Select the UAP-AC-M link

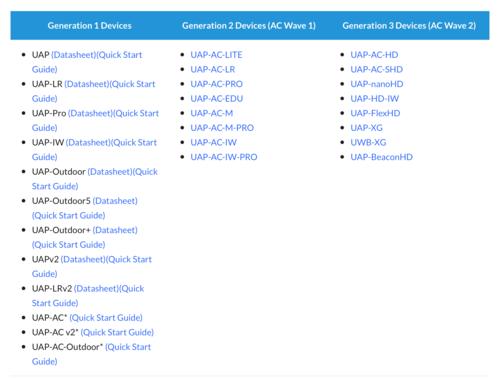212,113
